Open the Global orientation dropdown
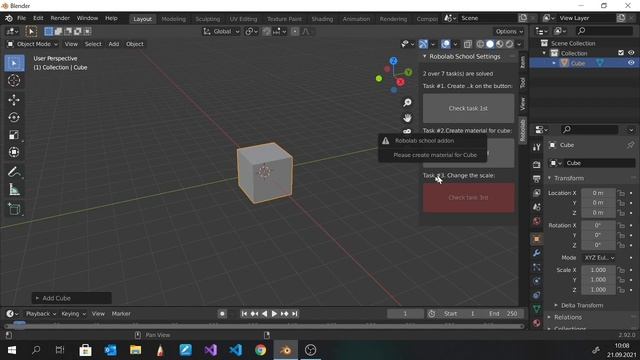 pyautogui.click(x=222, y=31)
